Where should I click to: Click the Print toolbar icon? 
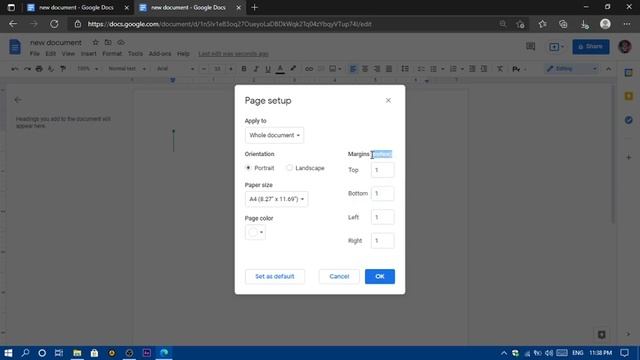tap(39, 69)
